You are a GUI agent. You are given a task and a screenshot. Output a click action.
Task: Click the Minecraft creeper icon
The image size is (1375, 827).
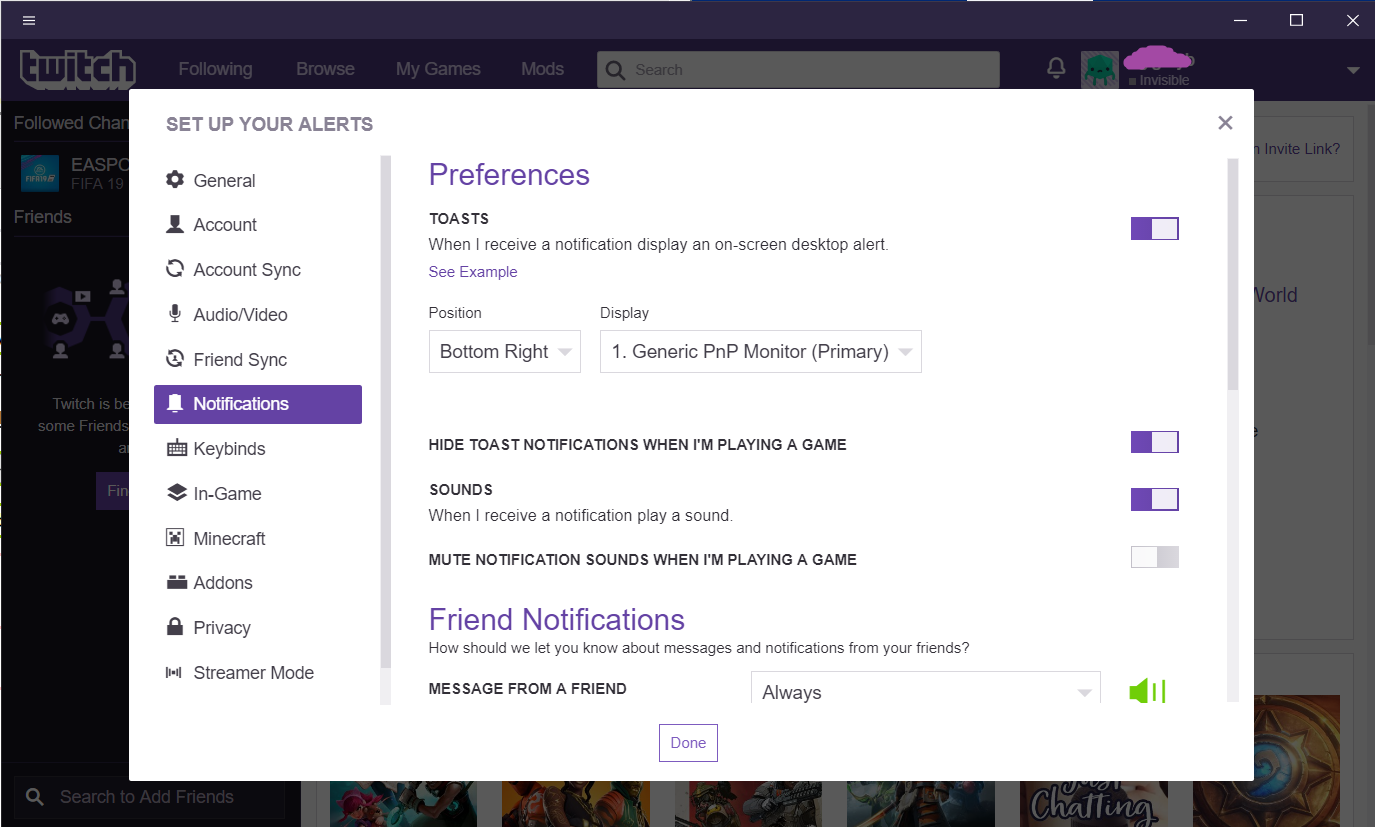175,538
